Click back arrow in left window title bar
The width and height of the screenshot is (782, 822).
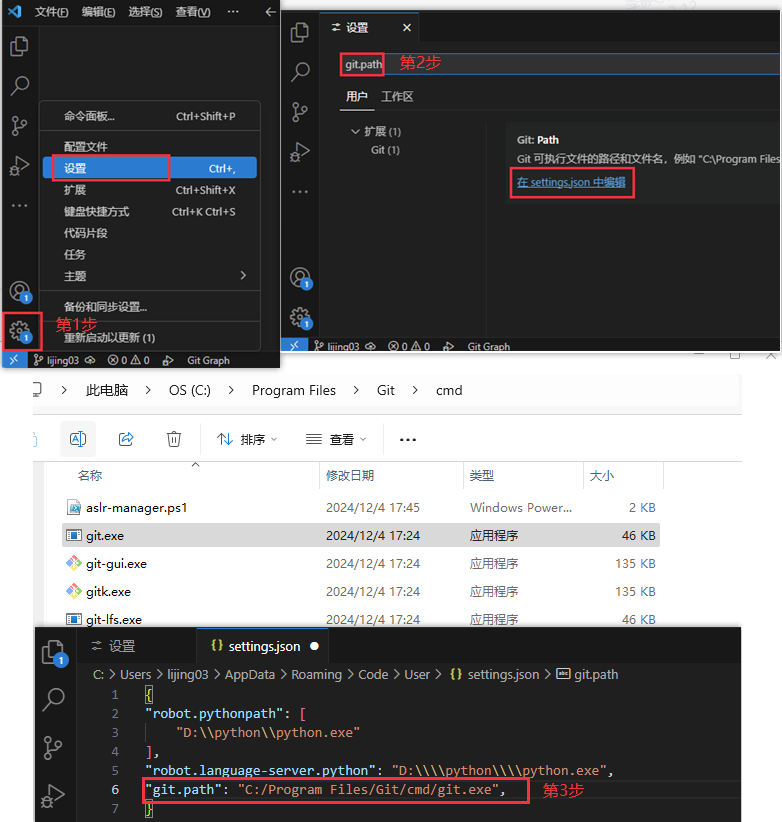(x=270, y=12)
